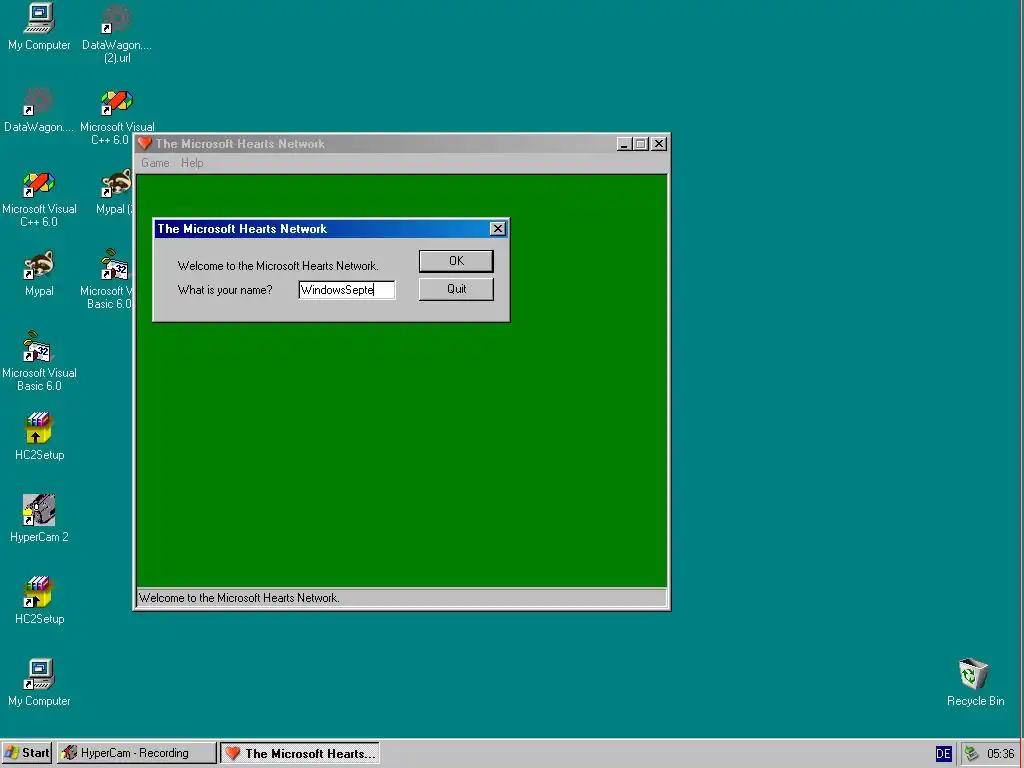Viewport: 1024px width, 768px height.
Task: Click the taskbar clock showing 05:36
Action: (x=1000, y=754)
